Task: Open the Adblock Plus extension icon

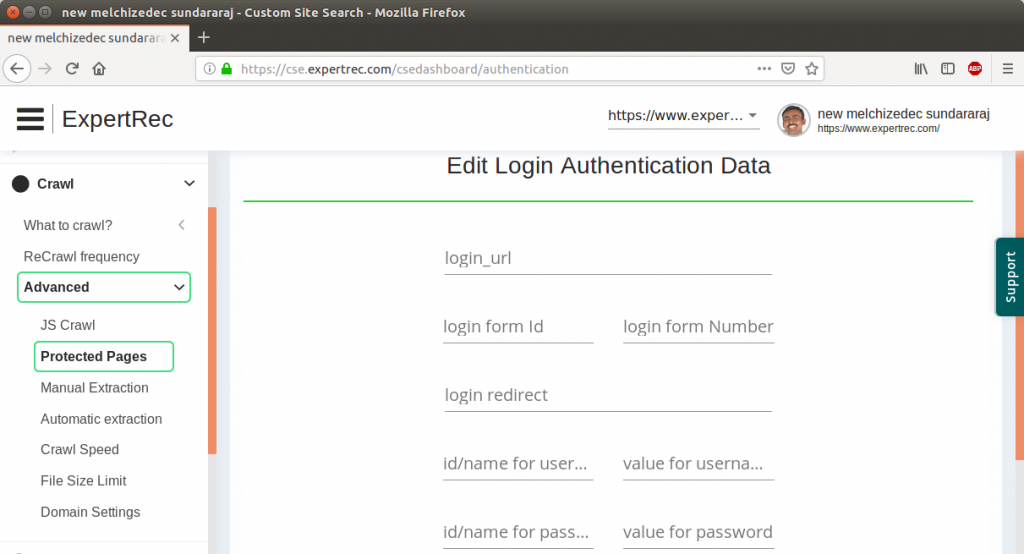Action: click(x=974, y=69)
